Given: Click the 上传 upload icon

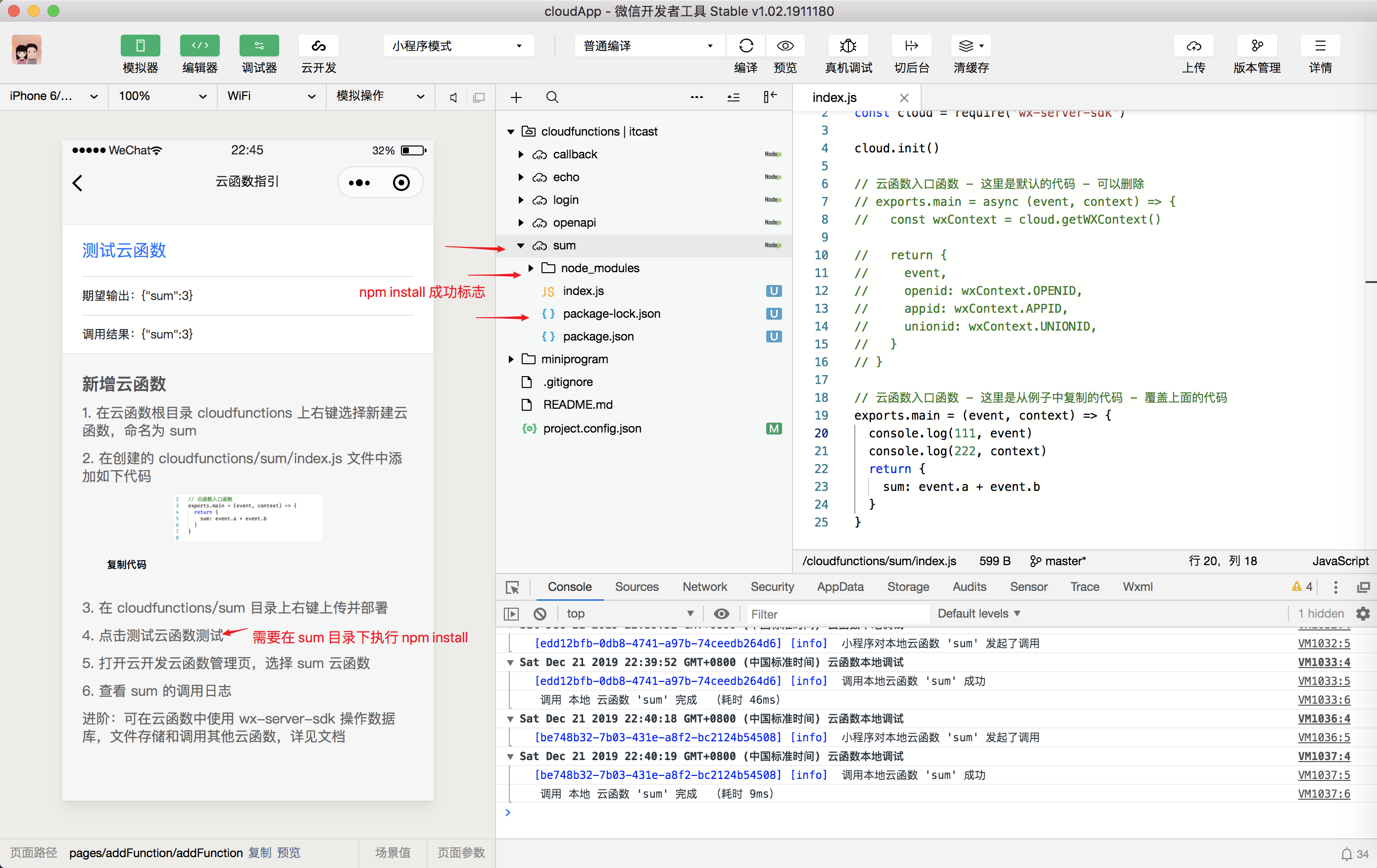Looking at the screenshot, I should point(1193,46).
